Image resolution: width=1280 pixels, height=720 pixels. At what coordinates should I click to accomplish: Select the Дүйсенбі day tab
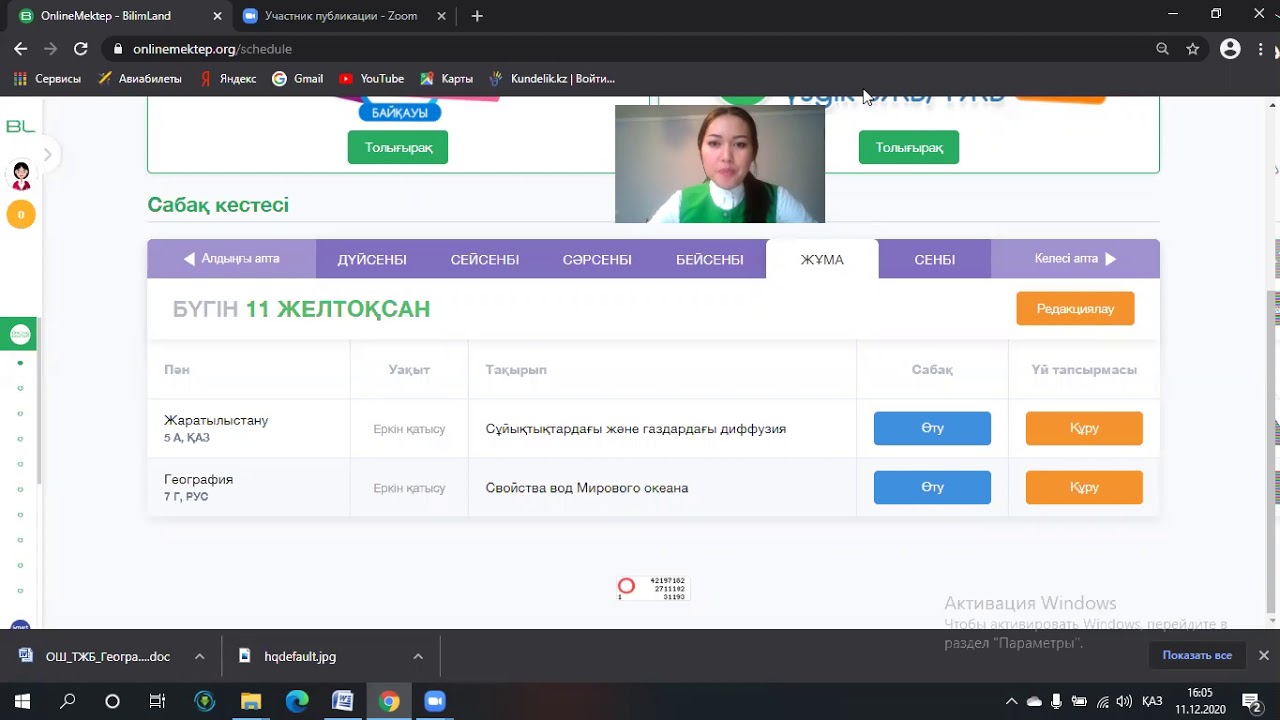click(372, 259)
